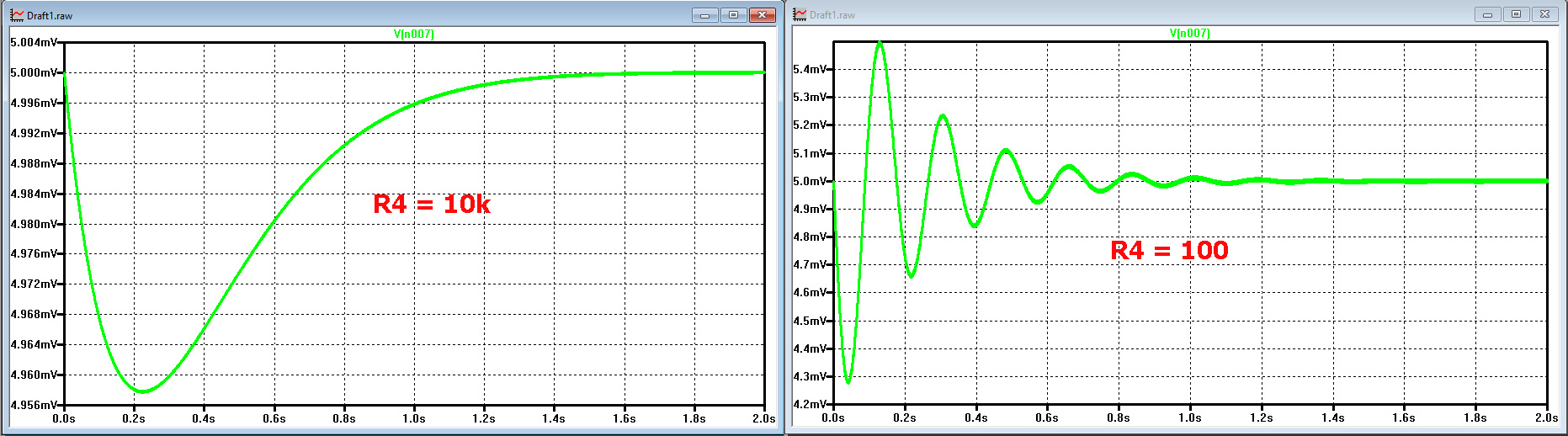Click the 4.972mV vertical axis label
The height and width of the screenshot is (436, 1568).
pos(34,284)
